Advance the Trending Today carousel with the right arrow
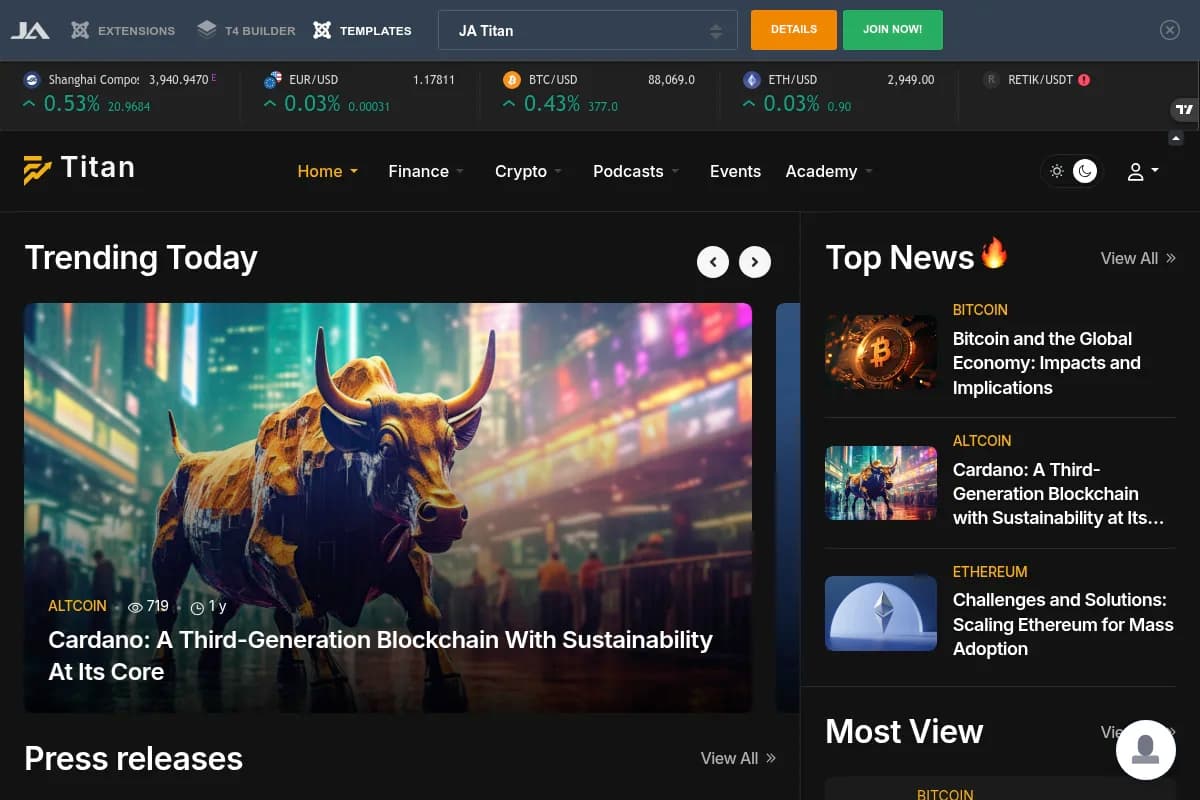Screen dimensions: 1200x800 (755, 261)
